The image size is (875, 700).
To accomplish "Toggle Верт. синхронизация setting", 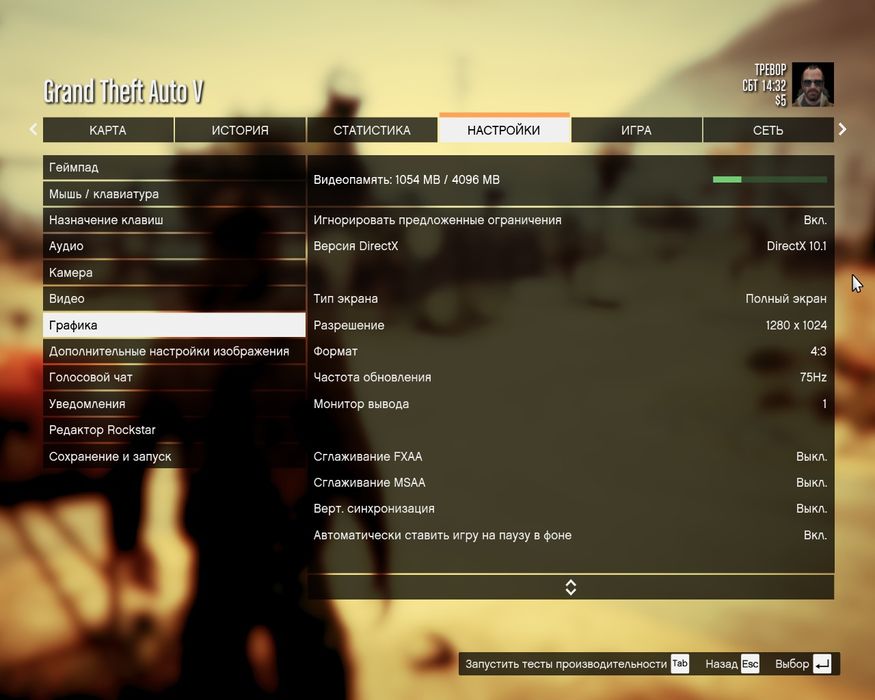I will tap(570, 509).
